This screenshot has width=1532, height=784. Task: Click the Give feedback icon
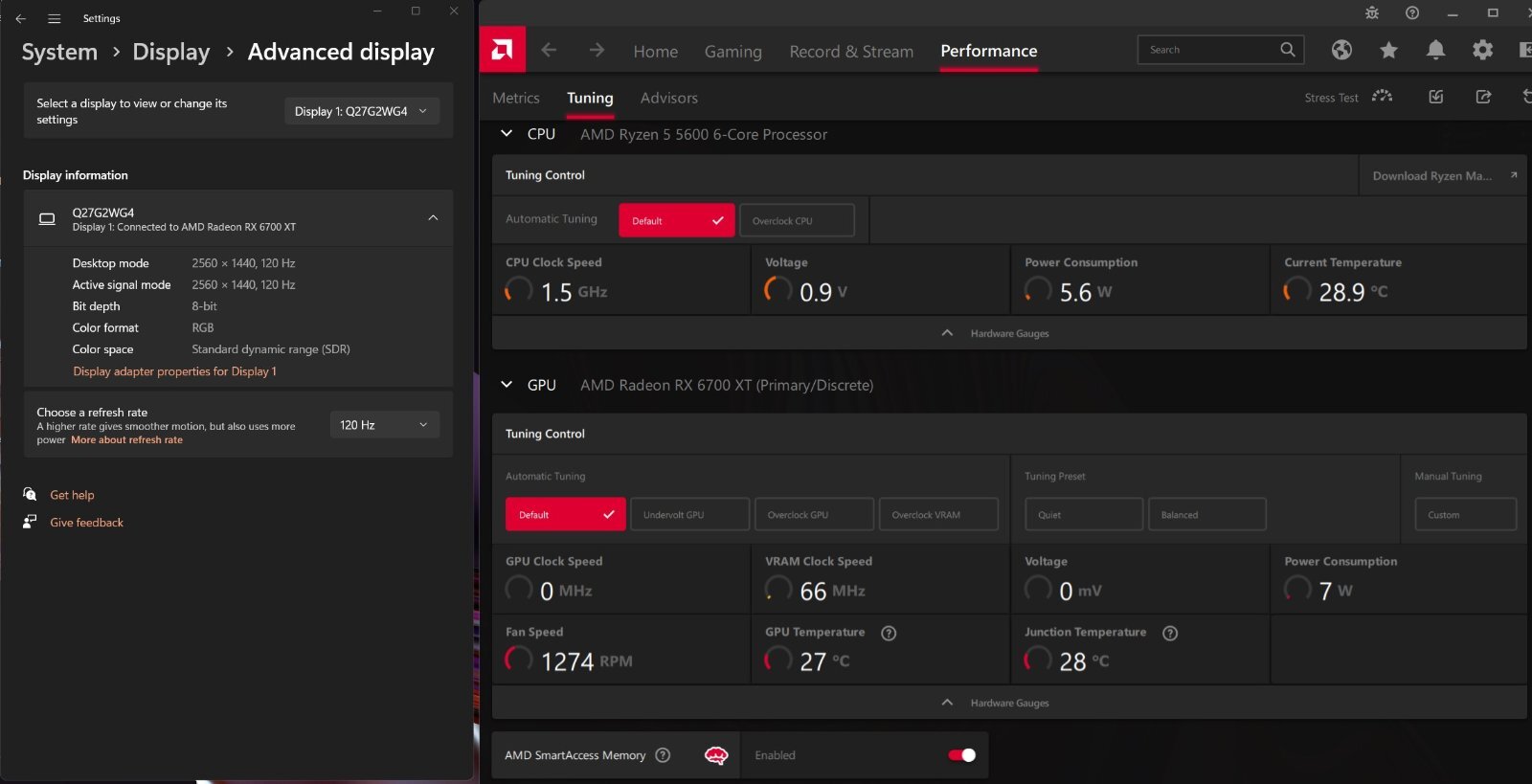[x=30, y=522]
